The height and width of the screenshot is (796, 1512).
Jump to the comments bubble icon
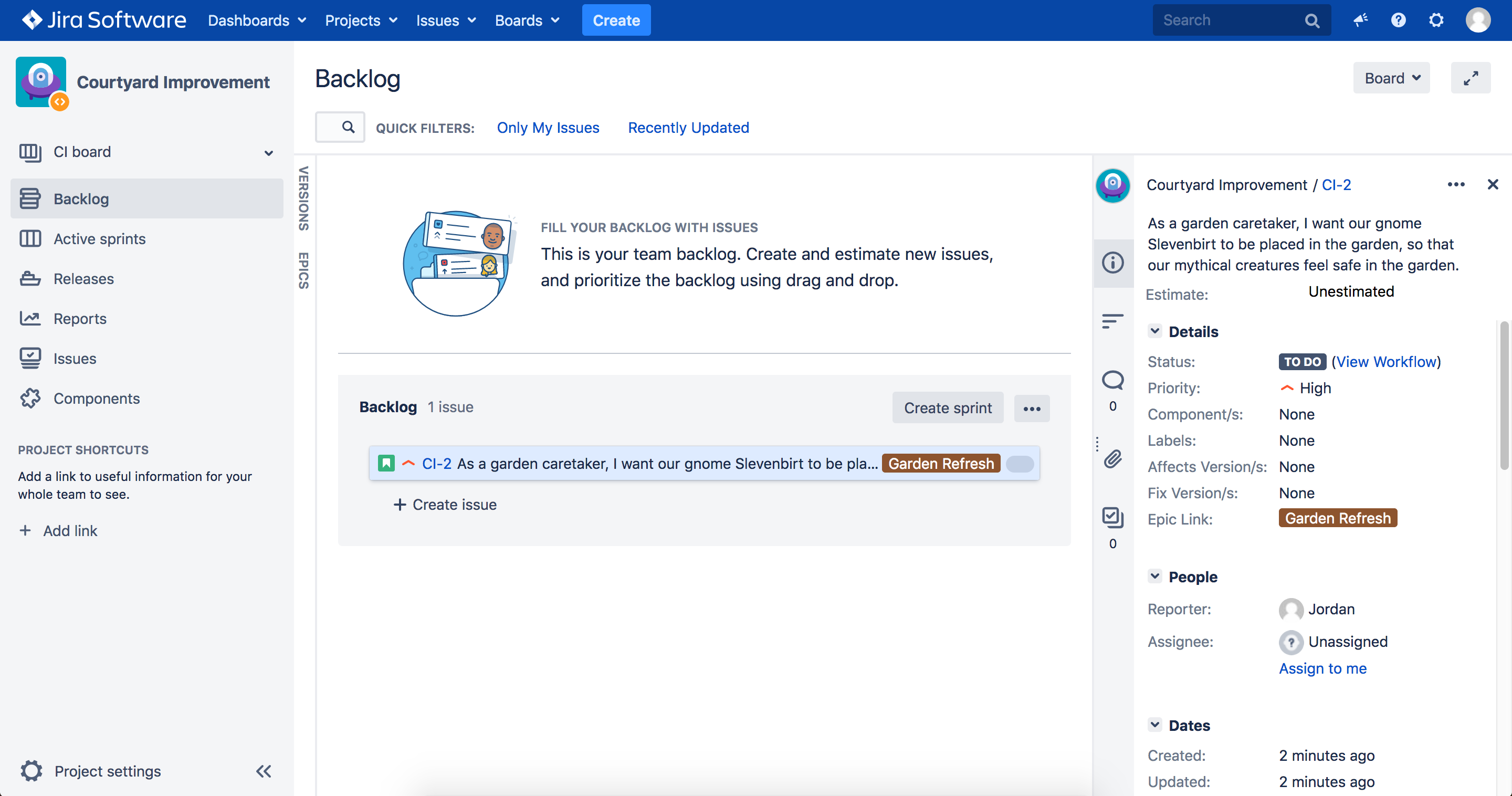pos(1113,380)
